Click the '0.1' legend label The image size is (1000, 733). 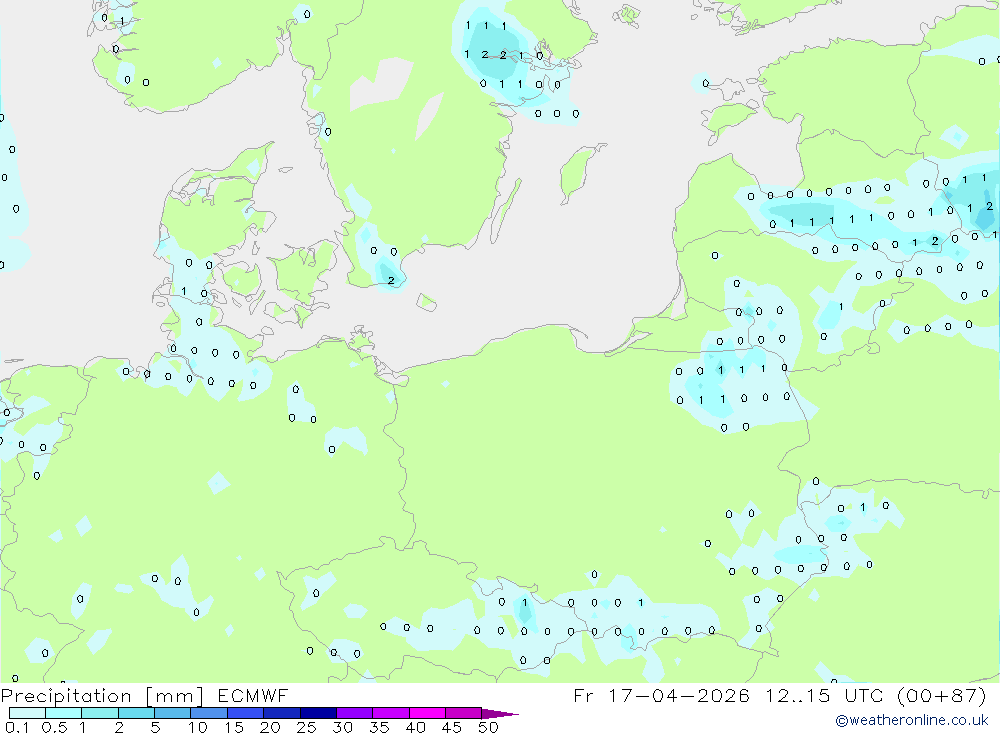pos(17,727)
